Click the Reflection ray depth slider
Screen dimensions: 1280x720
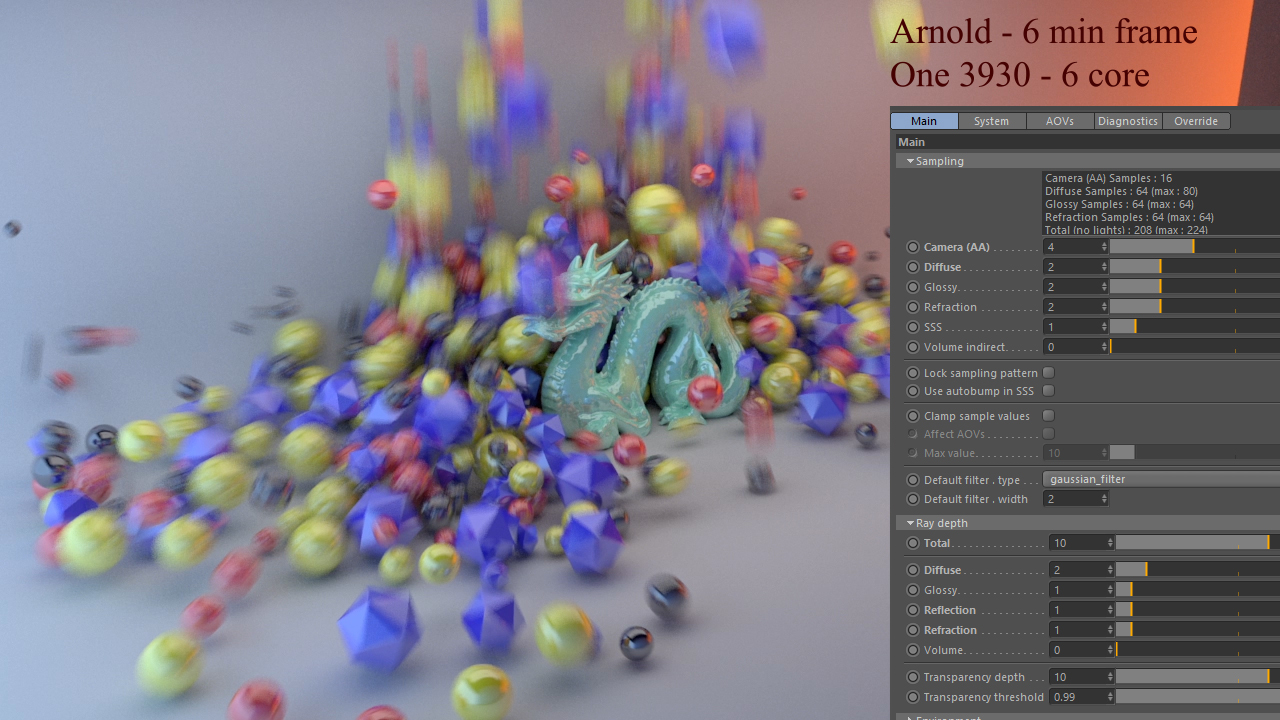pyautogui.click(x=1198, y=610)
